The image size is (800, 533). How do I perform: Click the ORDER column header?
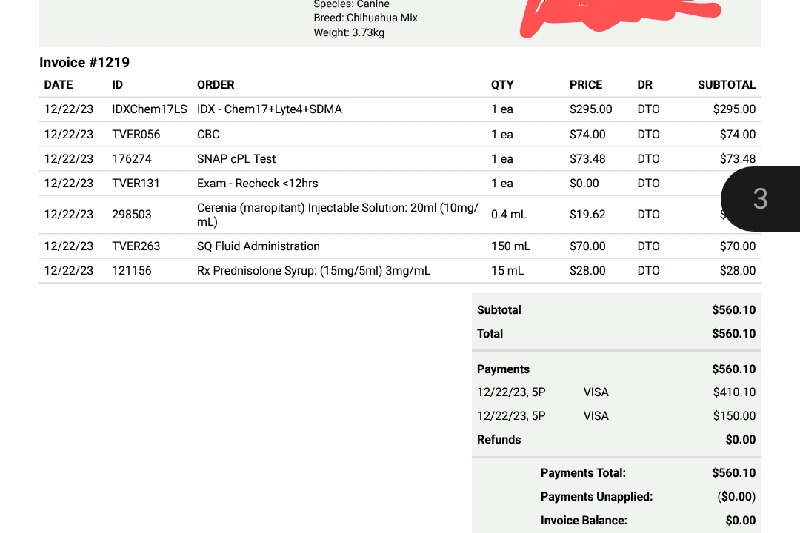pyautogui.click(x=215, y=85)
